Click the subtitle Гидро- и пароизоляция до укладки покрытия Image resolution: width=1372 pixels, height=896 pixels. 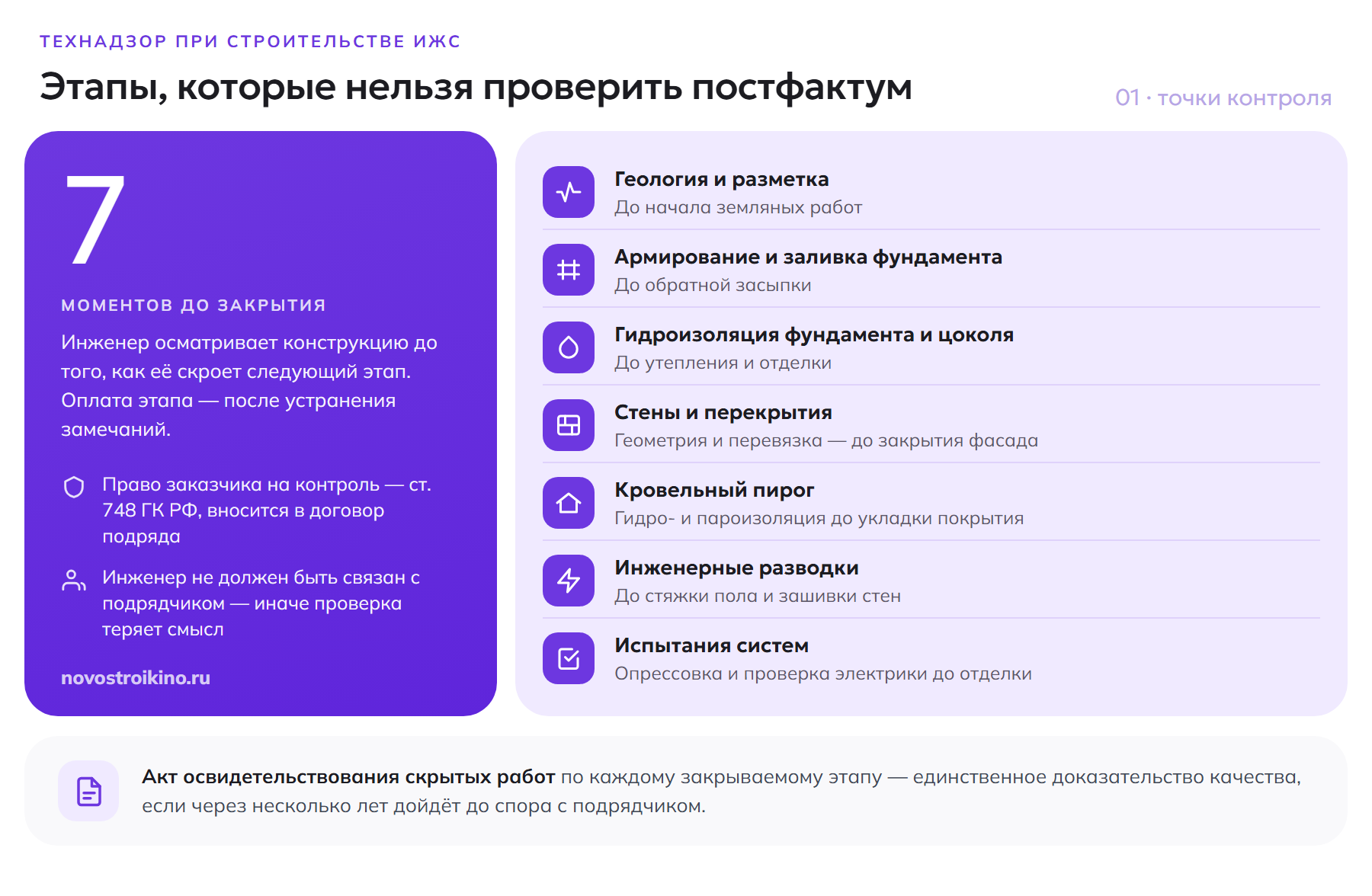[x=819, y=518]
